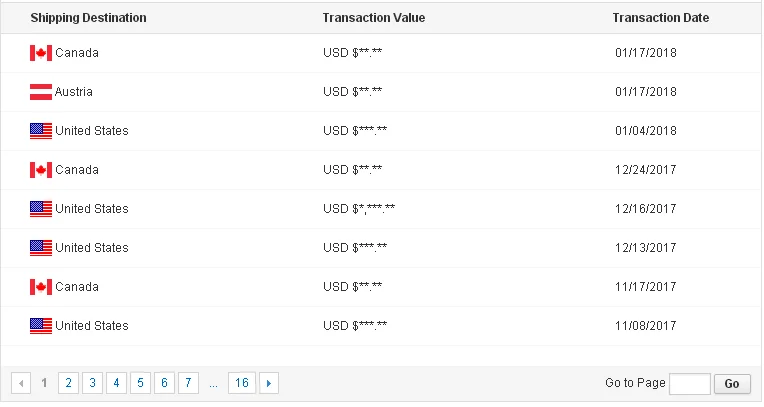The width and height of the screenshot is (764, 407).
Task: Click the United States flag dated 01/04/2018
Action: [x=41, y=131]
